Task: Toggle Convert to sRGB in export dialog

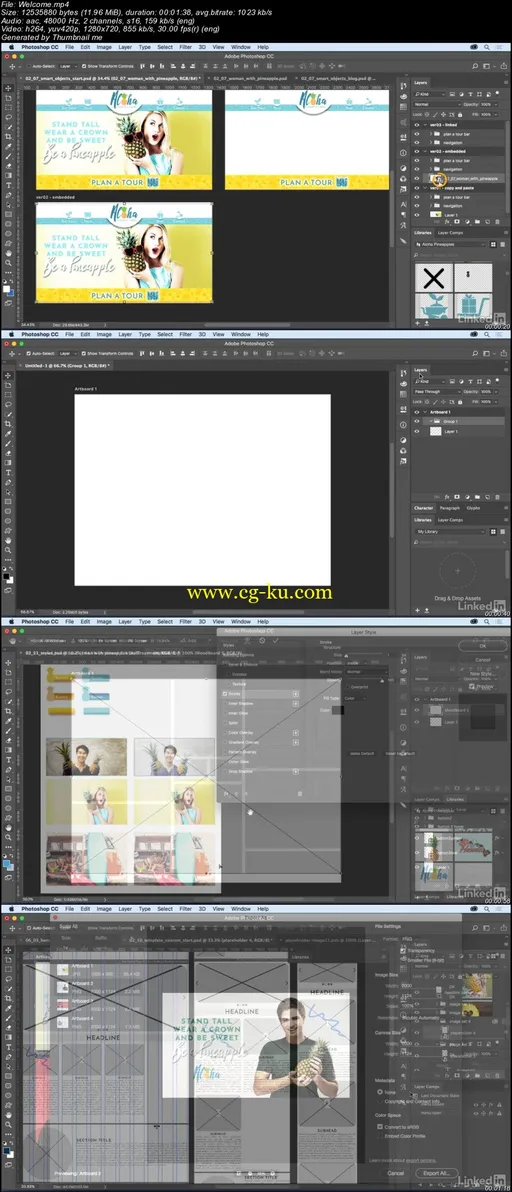Action: (x=380, y=1126)
